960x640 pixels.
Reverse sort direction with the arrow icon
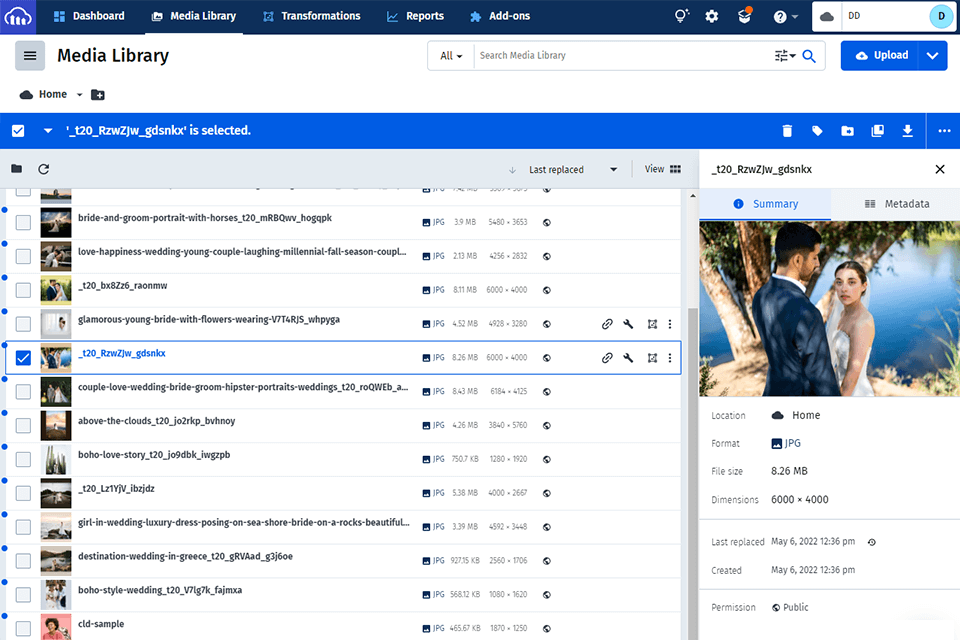point(512,170)
